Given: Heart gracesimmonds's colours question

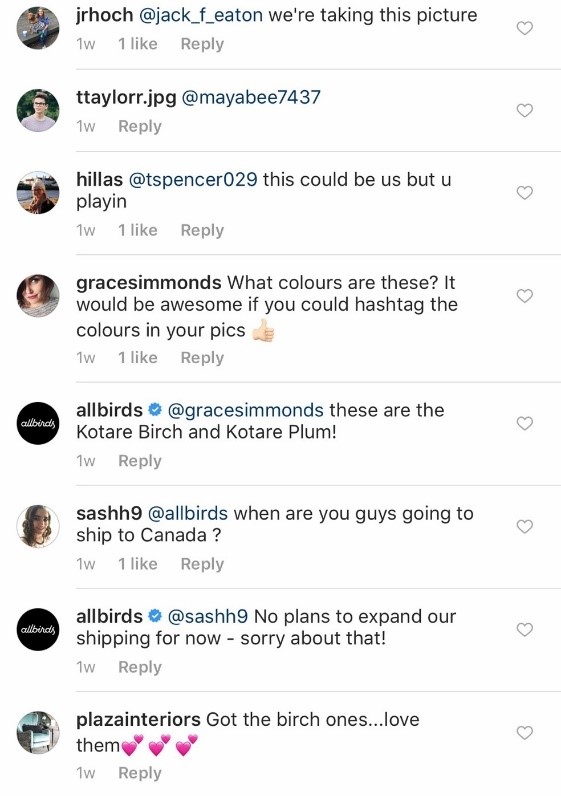Looking at the screenshot, I should click(x=524, y=295).
